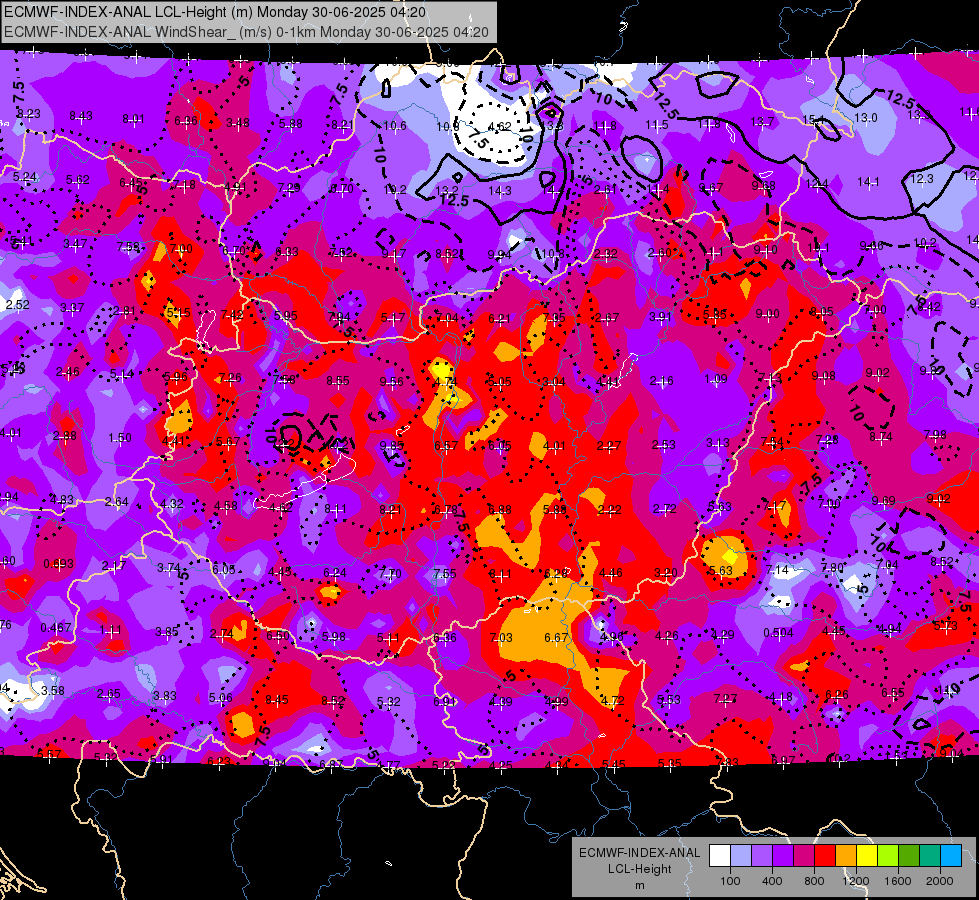
Task: Click the LCL-Height title line at top
Action: pos(215,12)
